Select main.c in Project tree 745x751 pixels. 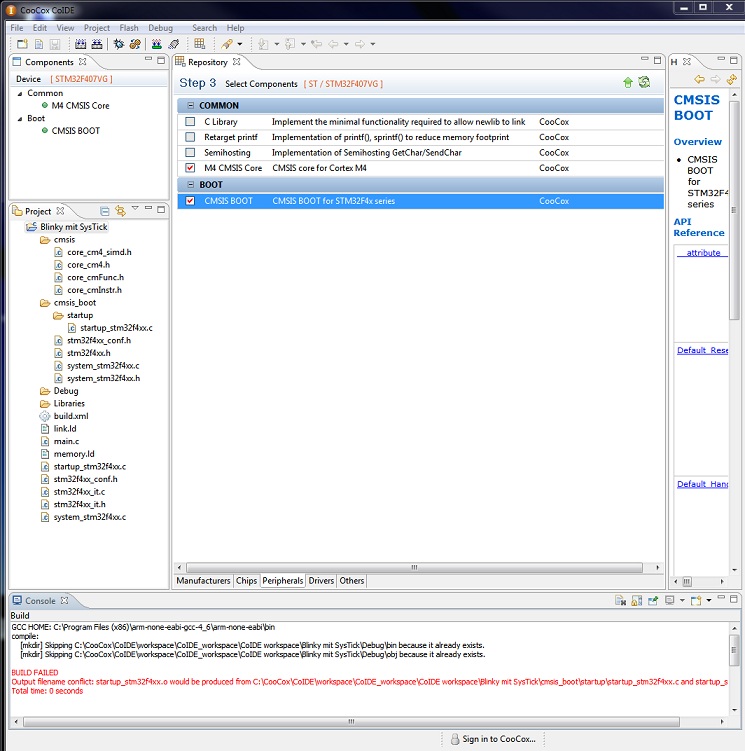(x=66, y=441)
